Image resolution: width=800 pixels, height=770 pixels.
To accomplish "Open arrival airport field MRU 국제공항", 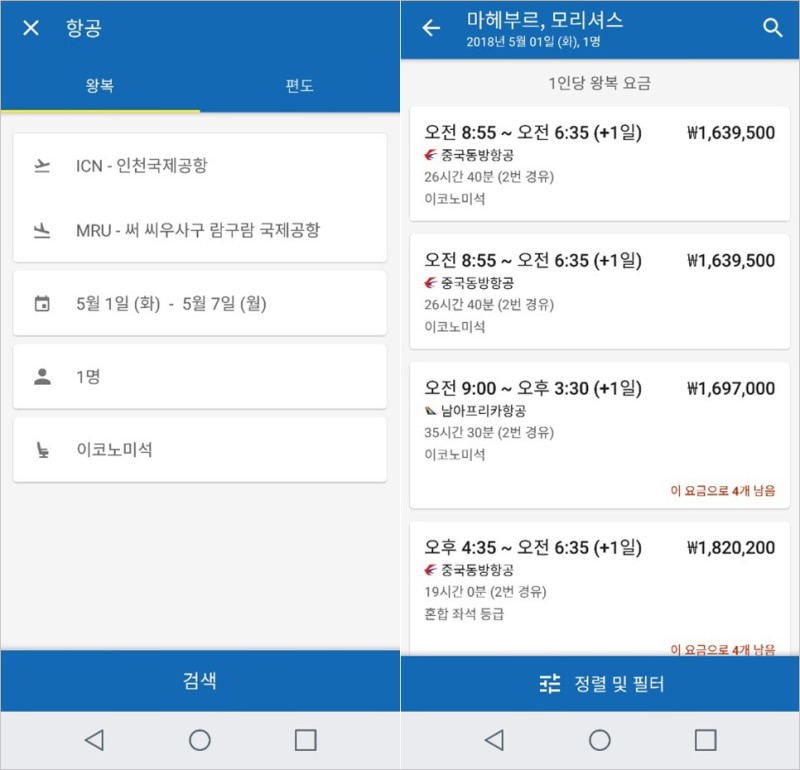I will [199, 230].
